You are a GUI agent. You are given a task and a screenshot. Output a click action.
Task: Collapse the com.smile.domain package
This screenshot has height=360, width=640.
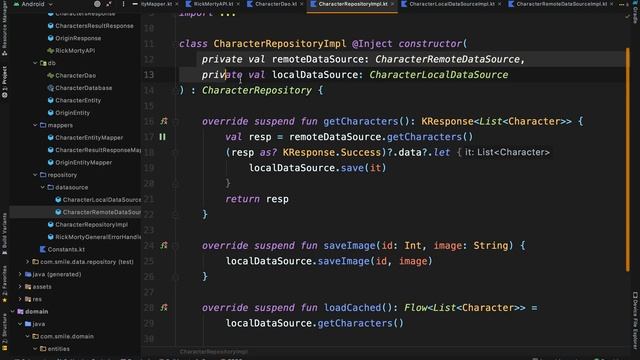point(27,336)
